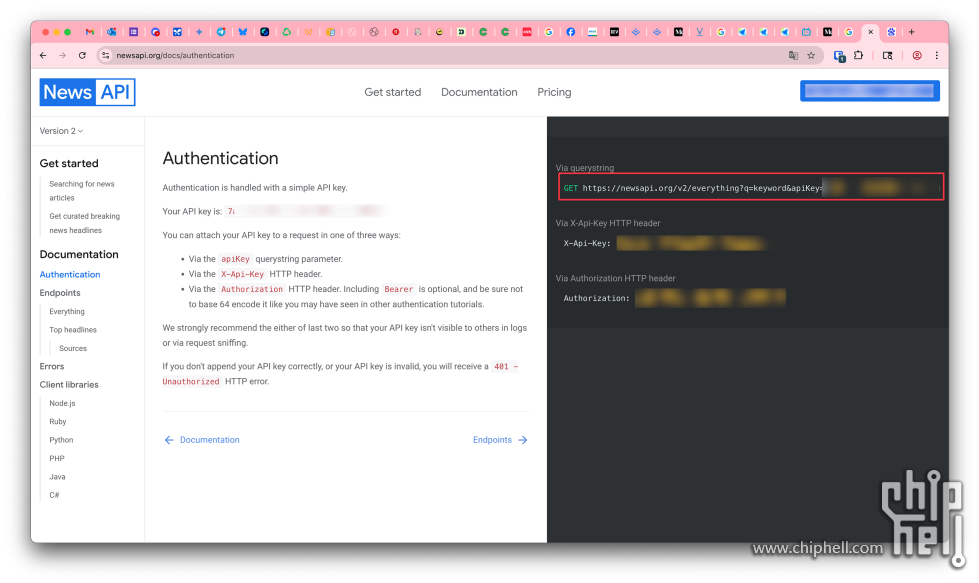
Task: Click the 401 - Unauthorized error code
Action: click(340, 374)
